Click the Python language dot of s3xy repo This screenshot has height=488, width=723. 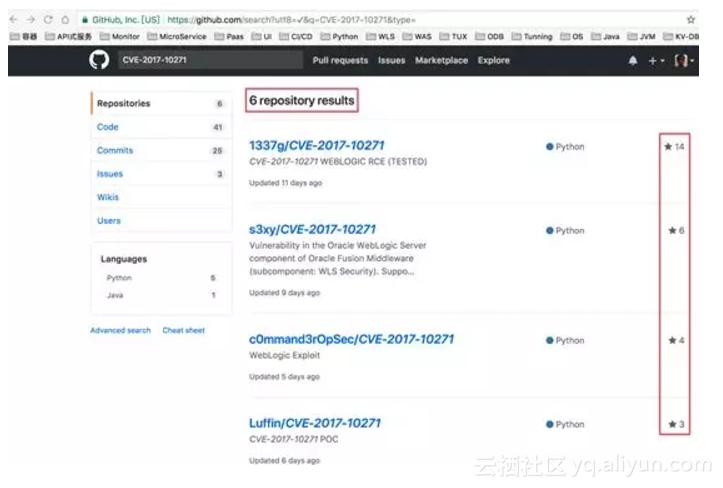(x=550, y=231)
